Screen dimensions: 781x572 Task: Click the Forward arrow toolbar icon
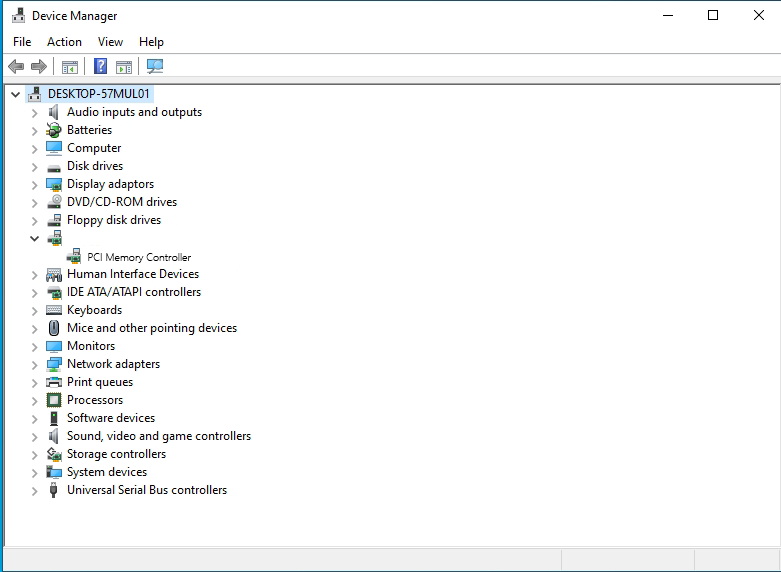coord(38,66)
